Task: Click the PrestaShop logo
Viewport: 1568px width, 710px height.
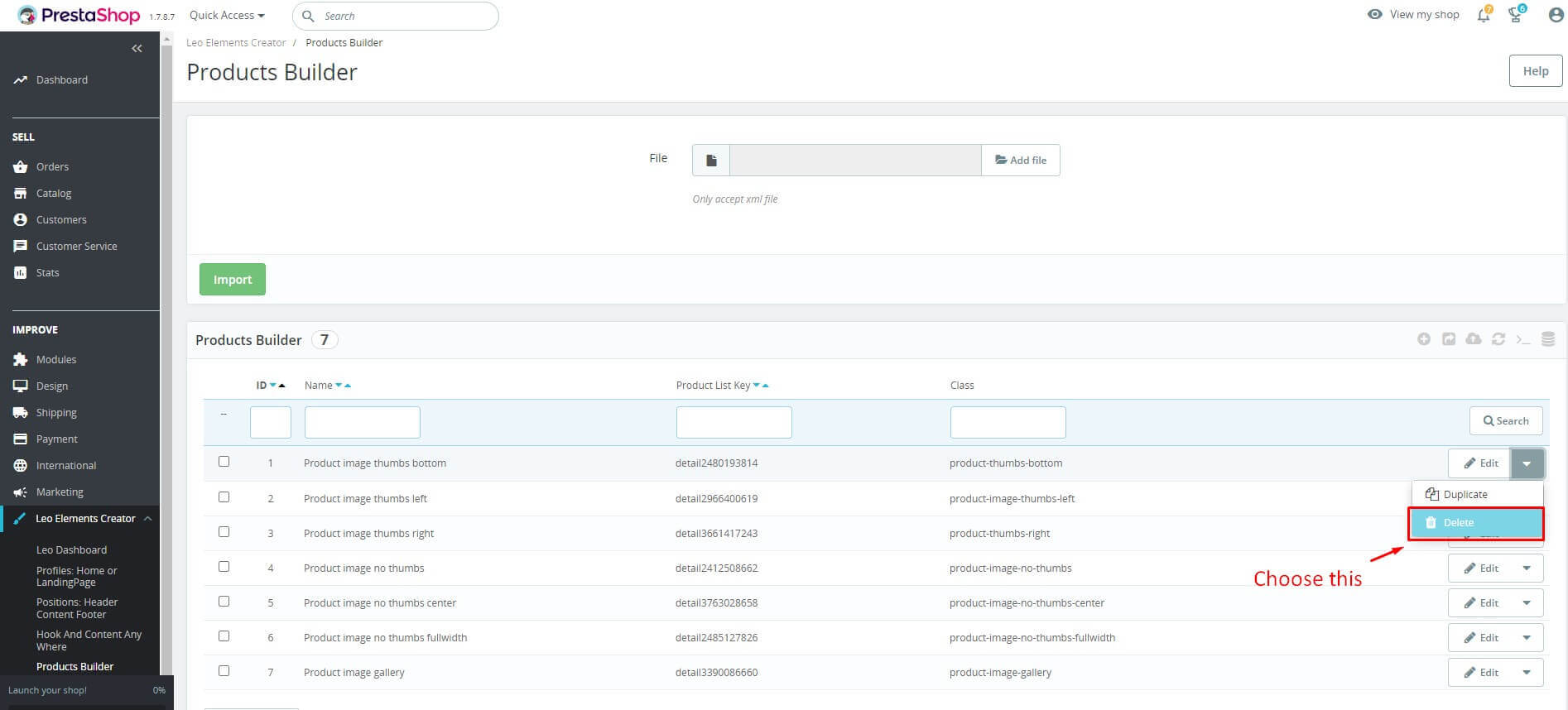Action: coord(79,15)
